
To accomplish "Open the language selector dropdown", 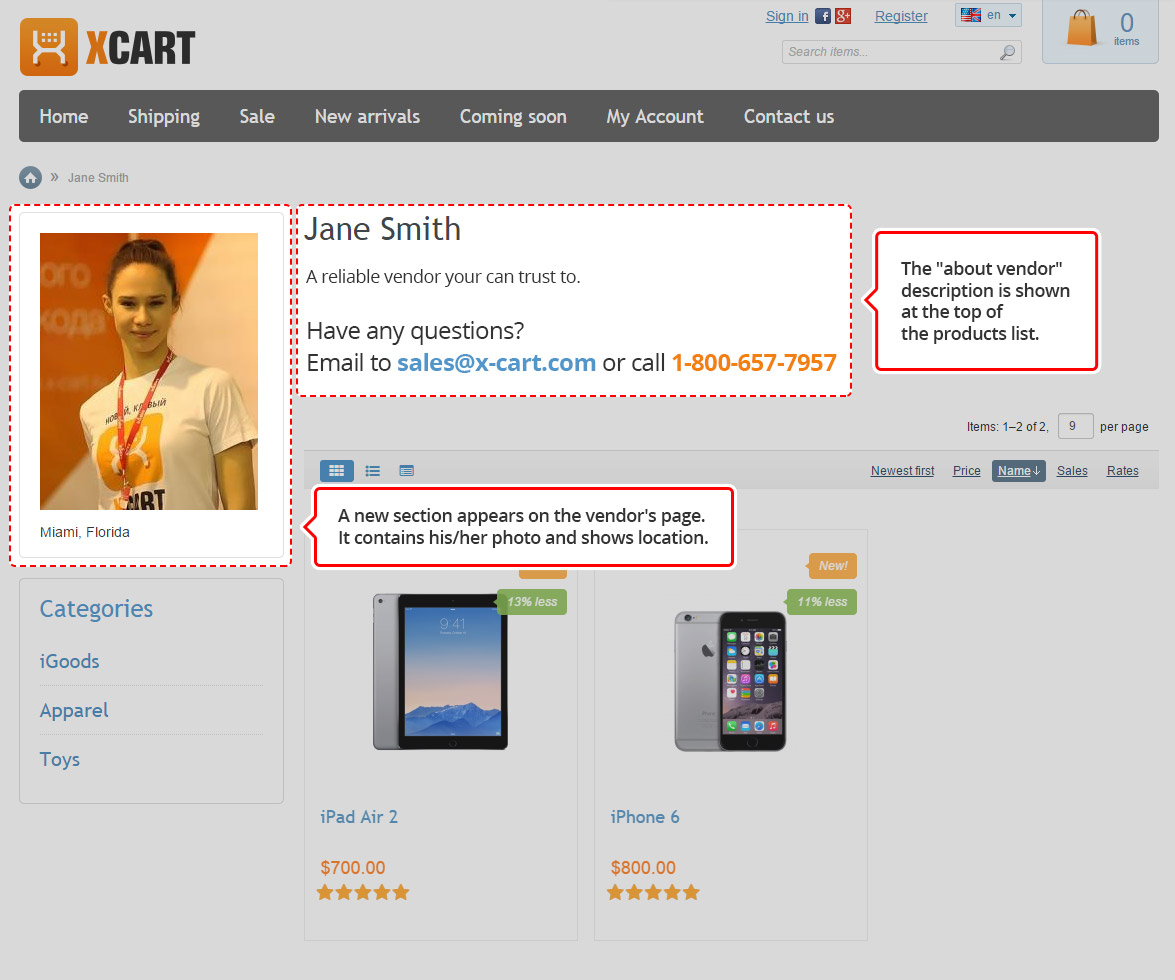I will coord(988,15).
